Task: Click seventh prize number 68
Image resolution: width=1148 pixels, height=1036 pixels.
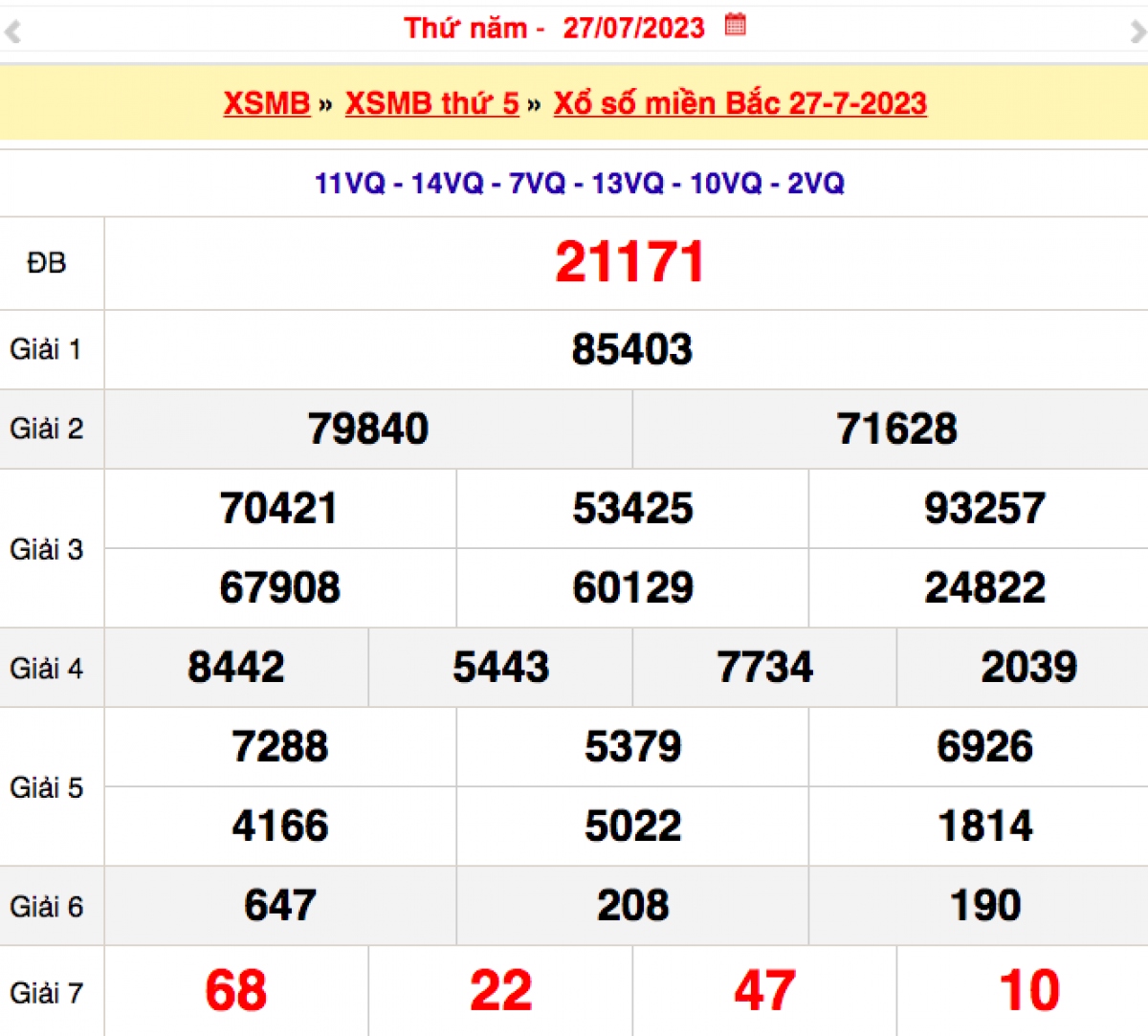Action: point(235,991)
